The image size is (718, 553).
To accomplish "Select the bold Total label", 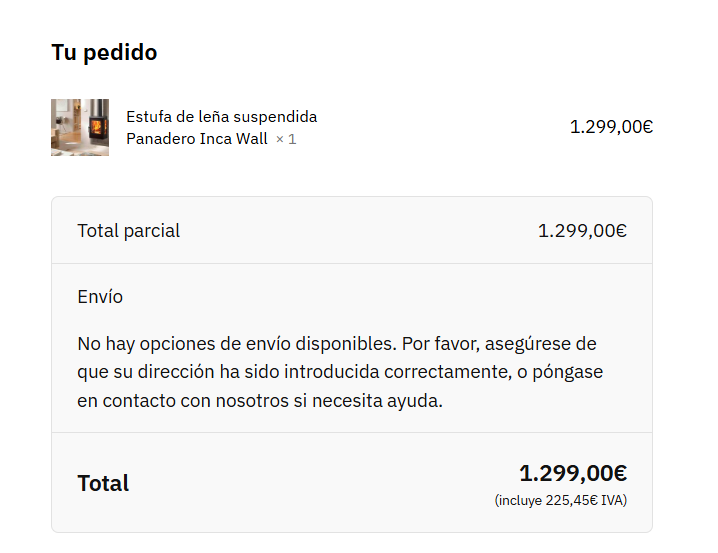I will coord(103,483).
